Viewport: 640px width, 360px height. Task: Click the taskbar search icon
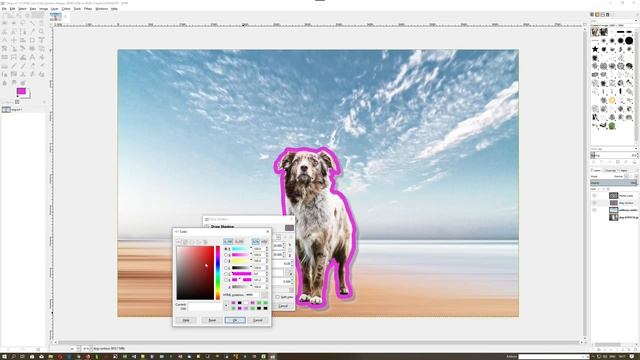tap(13, 357)
